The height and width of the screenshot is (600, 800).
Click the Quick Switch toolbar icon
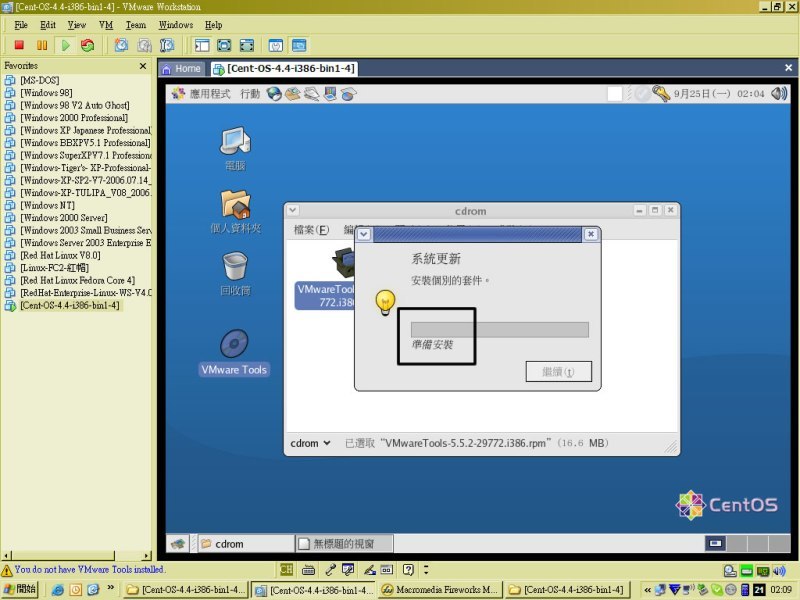pos(246,45)
